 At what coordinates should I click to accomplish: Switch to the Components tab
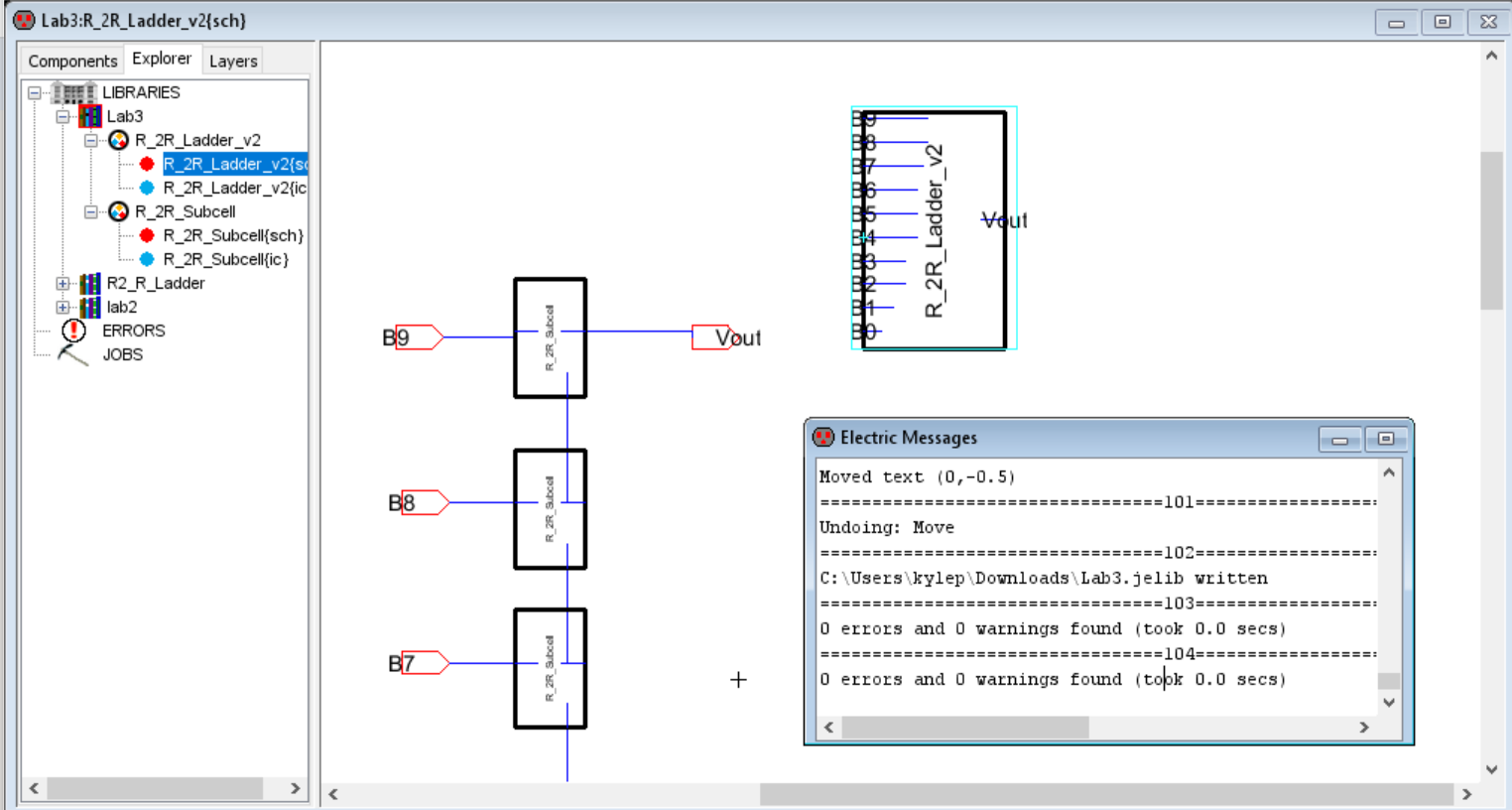[x=72, y=61]
